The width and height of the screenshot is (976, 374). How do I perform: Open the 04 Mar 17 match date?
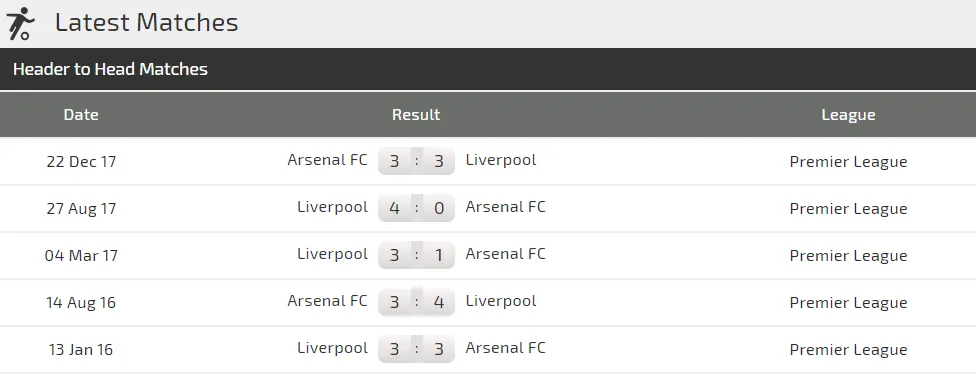[81, 255]
